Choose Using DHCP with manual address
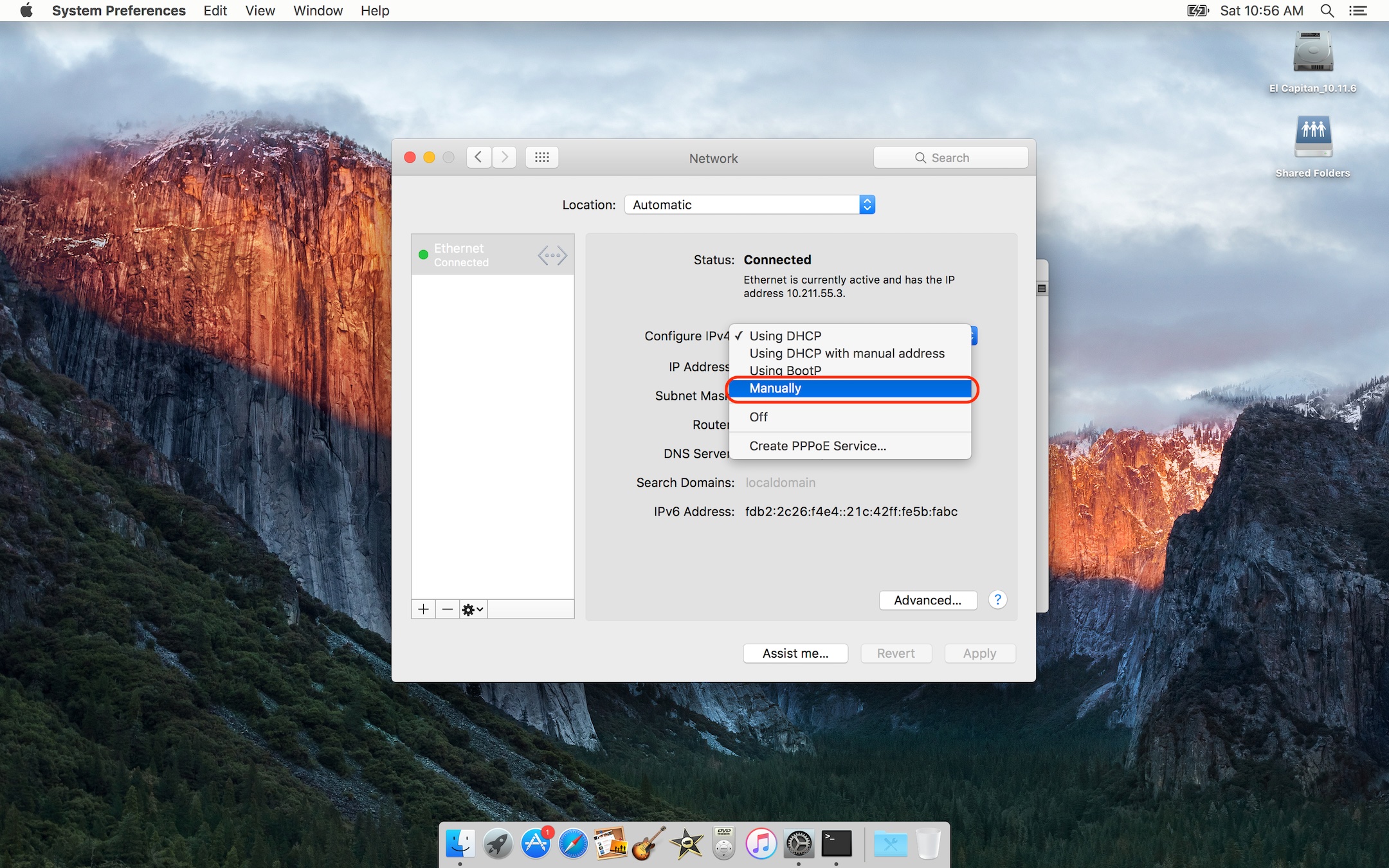Viewport: 1389px width, 868px height. tap(850, 353)
